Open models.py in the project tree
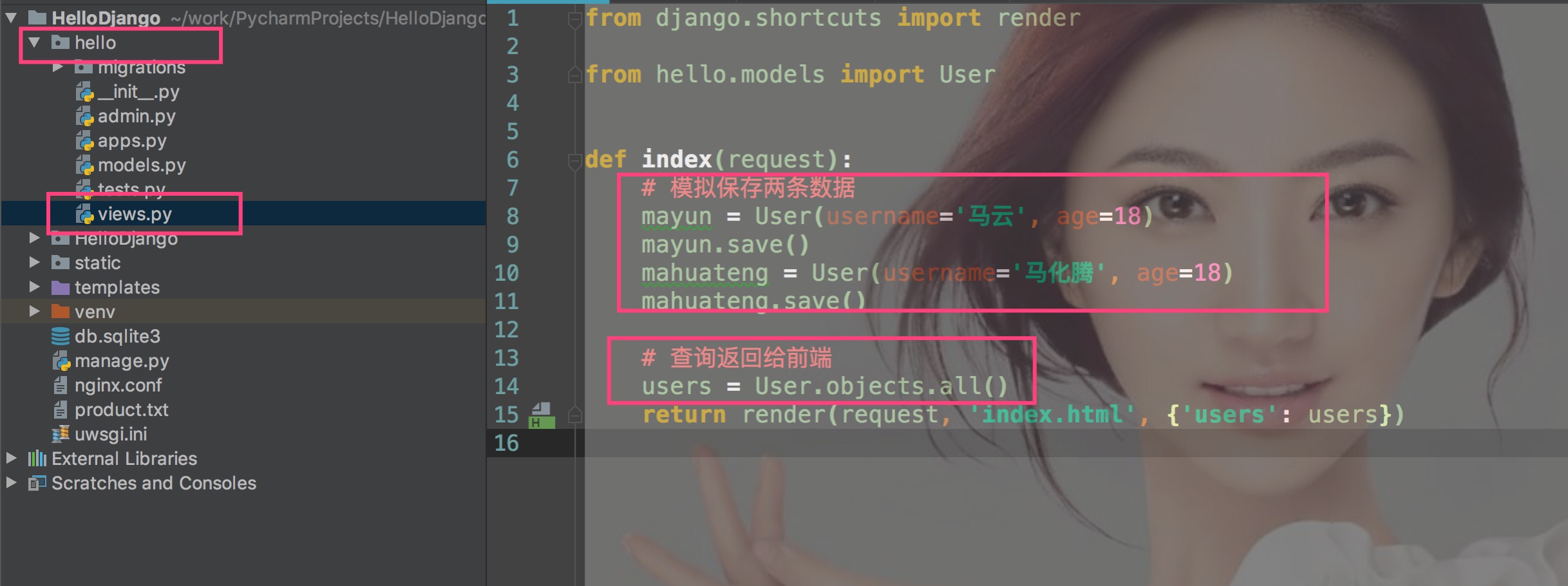This screenshot has height=586, width=1568. [142, 165]
